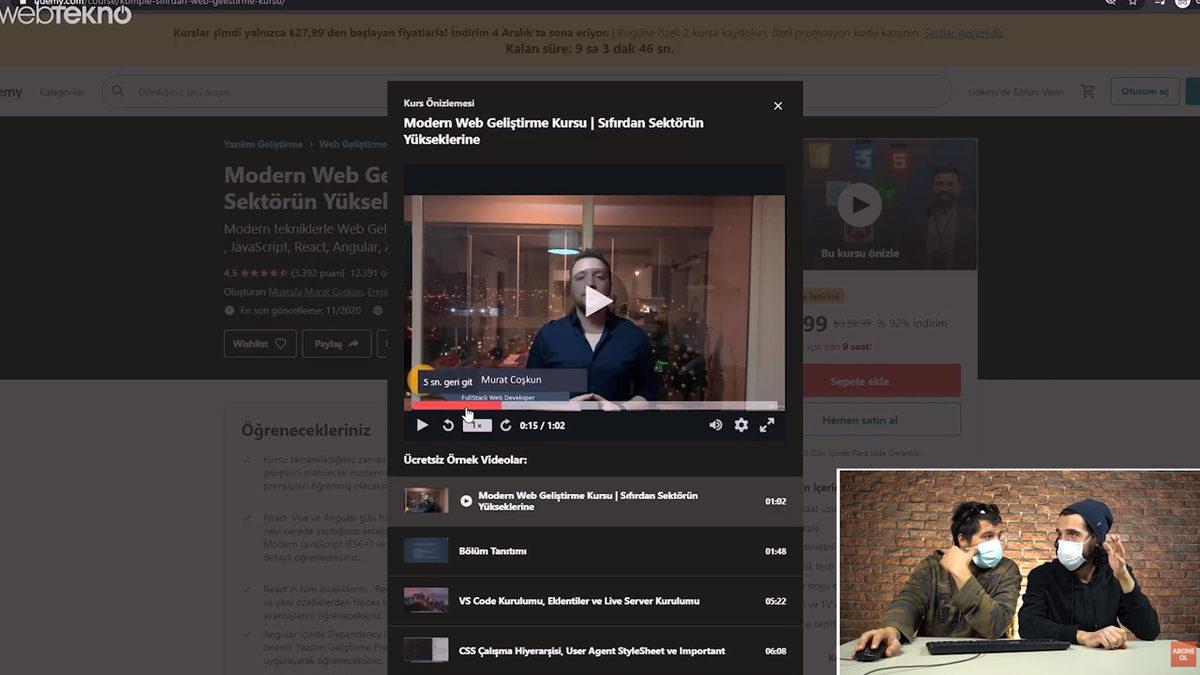1200x675 pixels.
Task: Click the Paylaş share button
Action: pos(336,344)
